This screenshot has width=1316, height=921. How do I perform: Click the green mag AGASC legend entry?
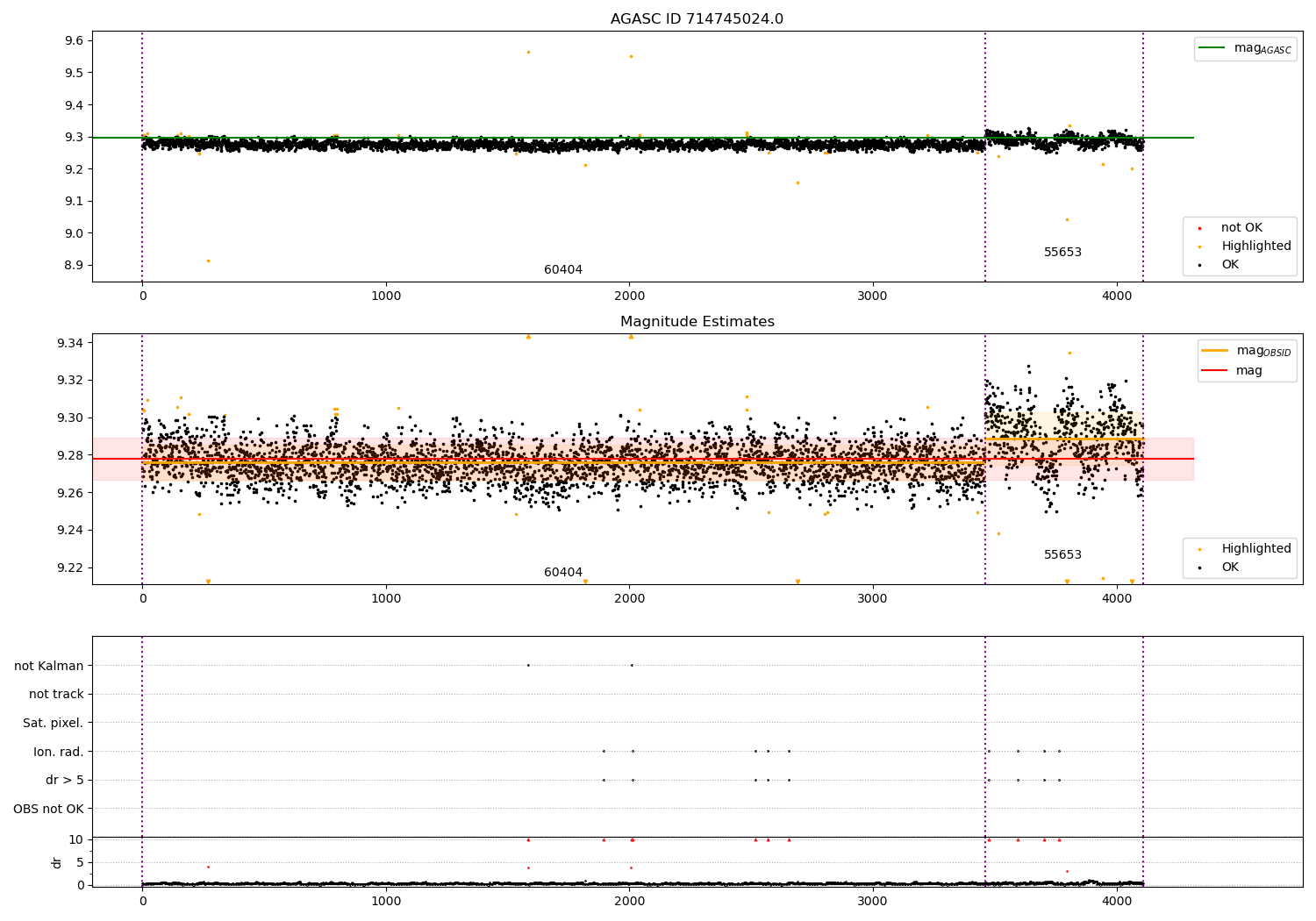click(x=1245, y=49)
